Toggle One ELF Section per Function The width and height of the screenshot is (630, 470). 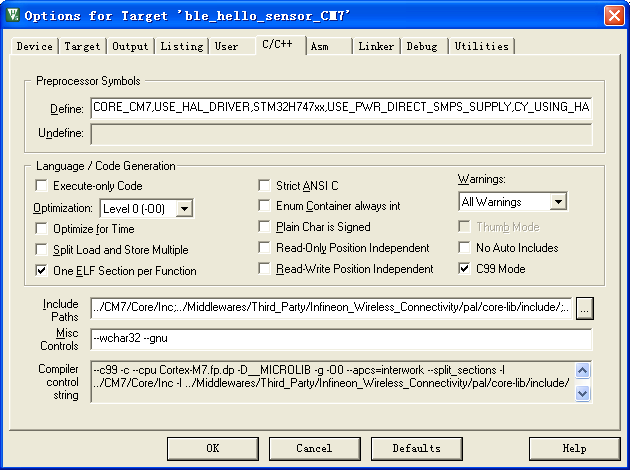click(x=41, y=270)
